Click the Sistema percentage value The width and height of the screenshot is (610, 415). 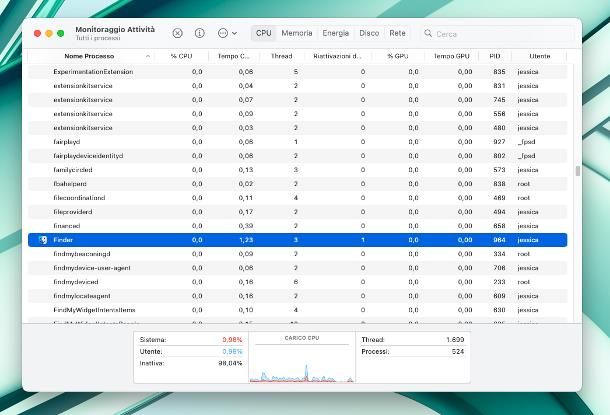pyautogui.click(x=232, y=340)
